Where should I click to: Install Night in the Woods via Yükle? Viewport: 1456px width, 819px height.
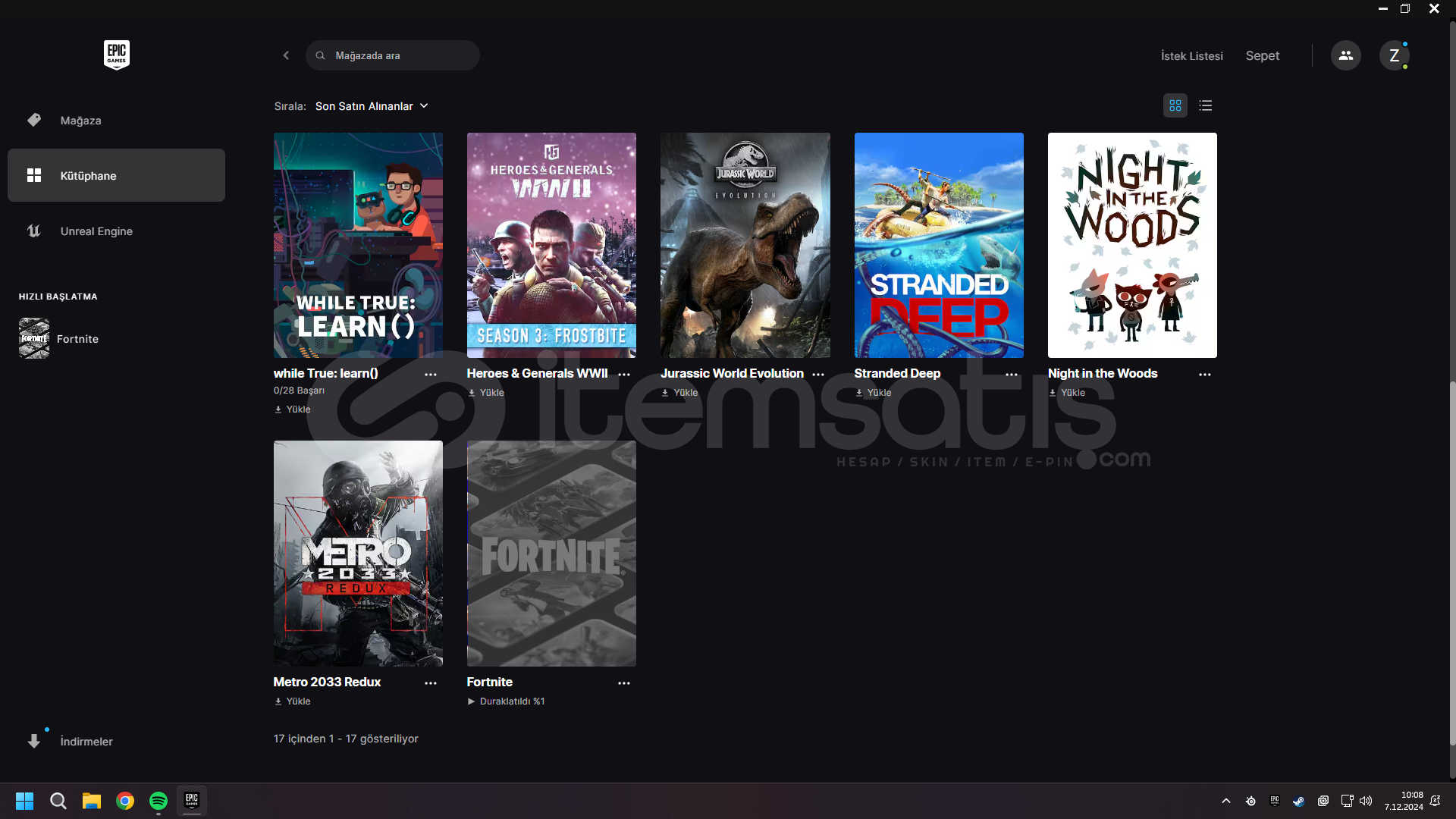pos(1067,393)
